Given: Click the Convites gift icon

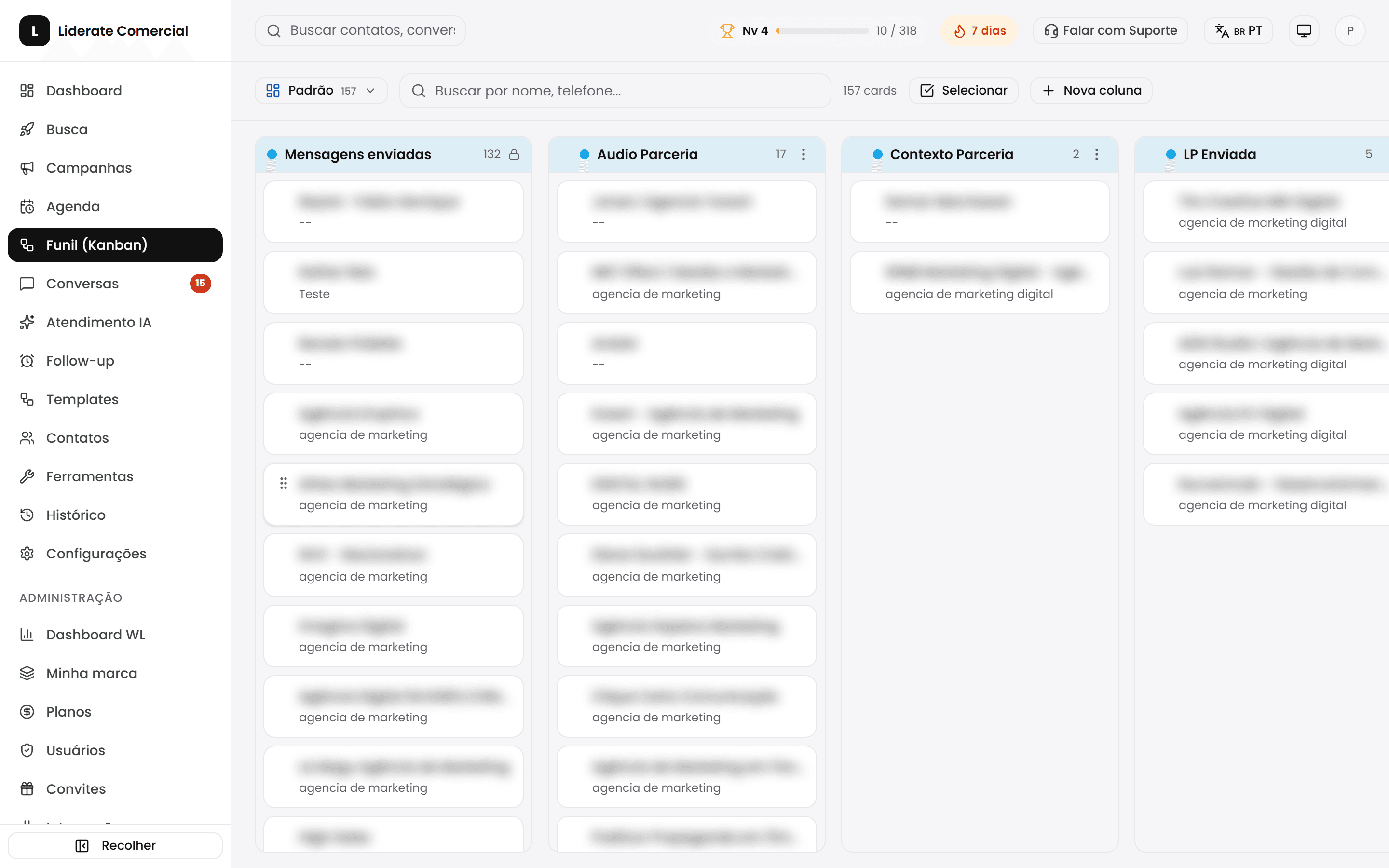Looking at the screenshot, I should pyautogui.click(x=27, y=789).
